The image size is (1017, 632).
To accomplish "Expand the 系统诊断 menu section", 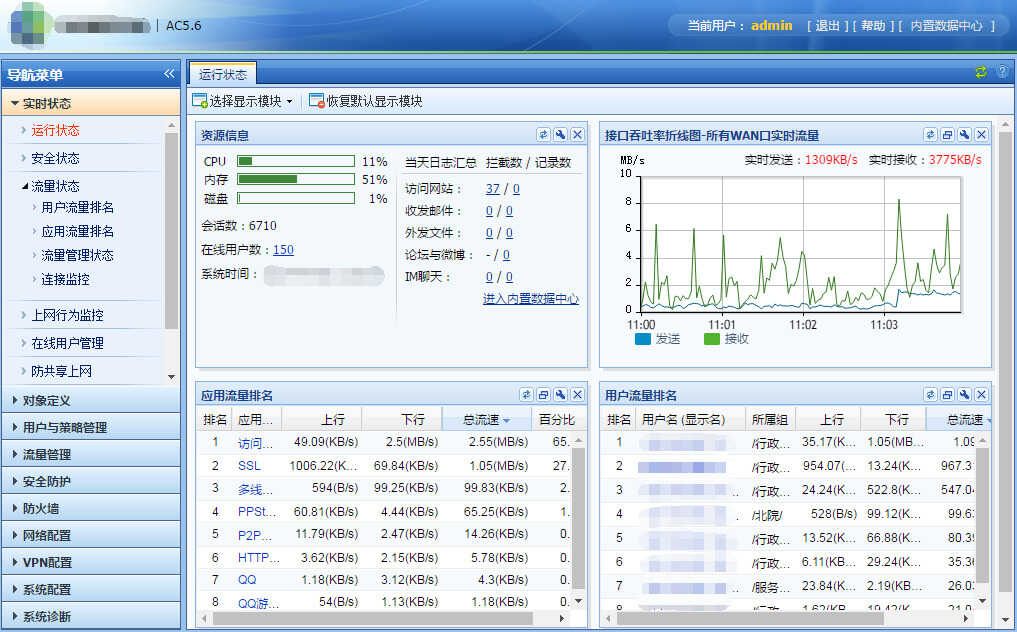I will click(x=91, y=616).
